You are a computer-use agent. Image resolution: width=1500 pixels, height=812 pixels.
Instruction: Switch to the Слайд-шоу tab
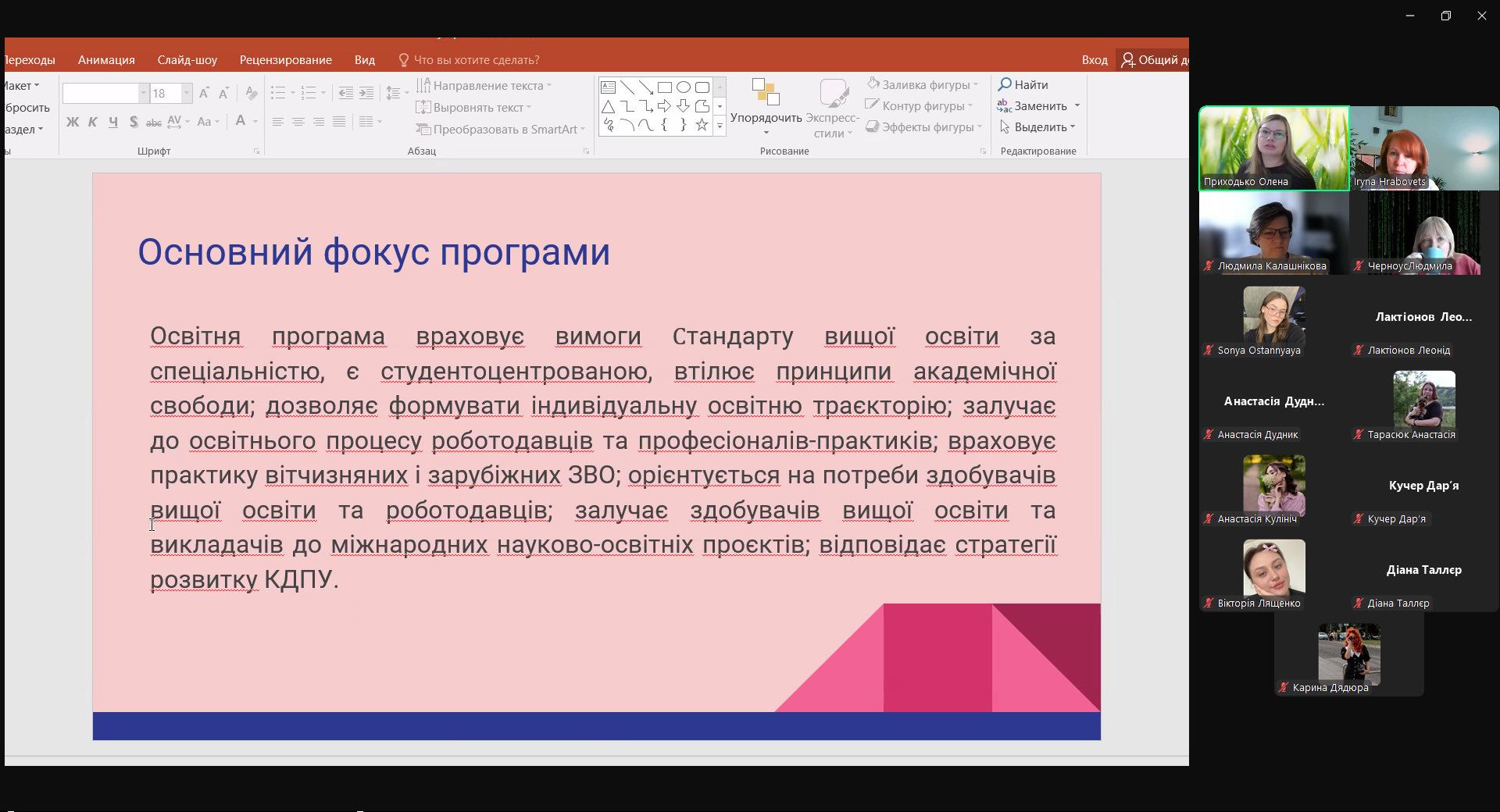pyautogui.click(x=187, y=60)
